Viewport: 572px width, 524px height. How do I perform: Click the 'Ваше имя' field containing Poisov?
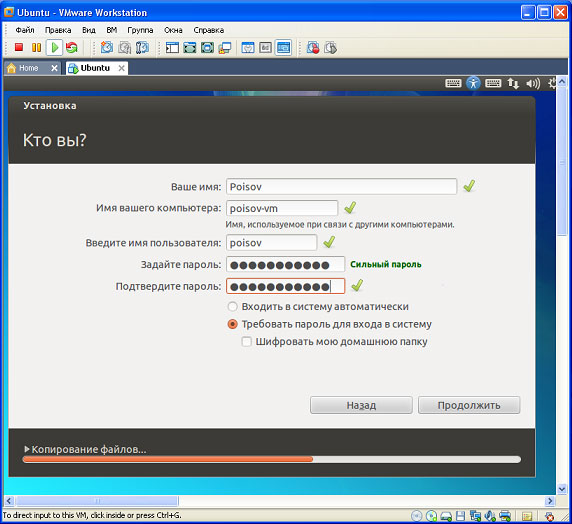[341, 186]
